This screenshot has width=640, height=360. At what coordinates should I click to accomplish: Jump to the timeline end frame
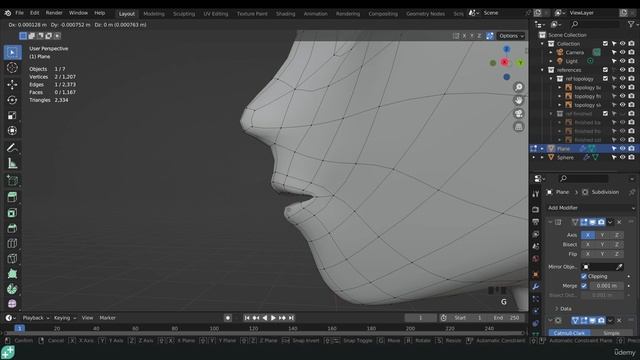coord(291,318)
